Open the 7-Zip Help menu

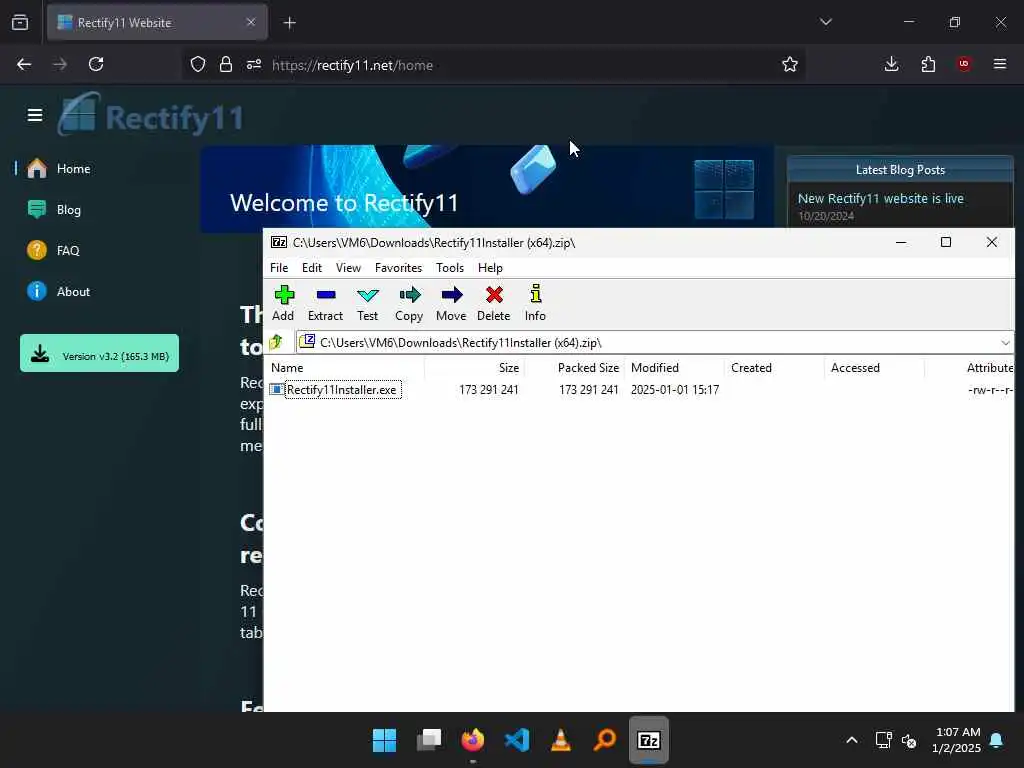coord(490,268)
